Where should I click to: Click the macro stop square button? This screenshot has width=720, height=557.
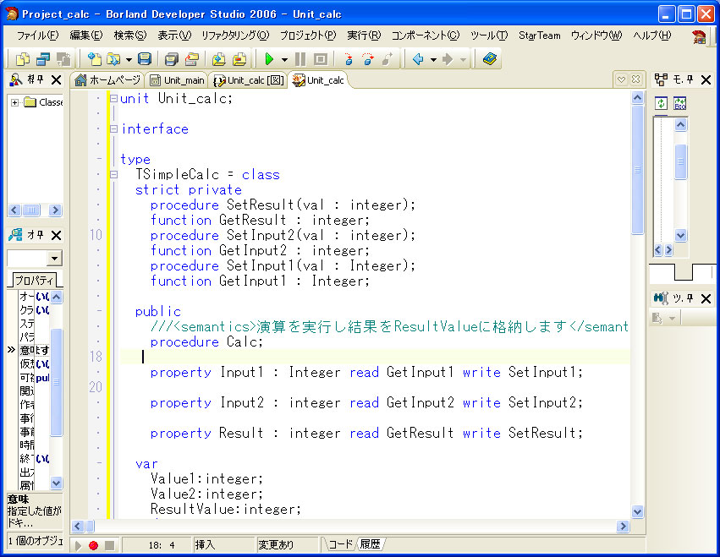click(x=109, y=545)
